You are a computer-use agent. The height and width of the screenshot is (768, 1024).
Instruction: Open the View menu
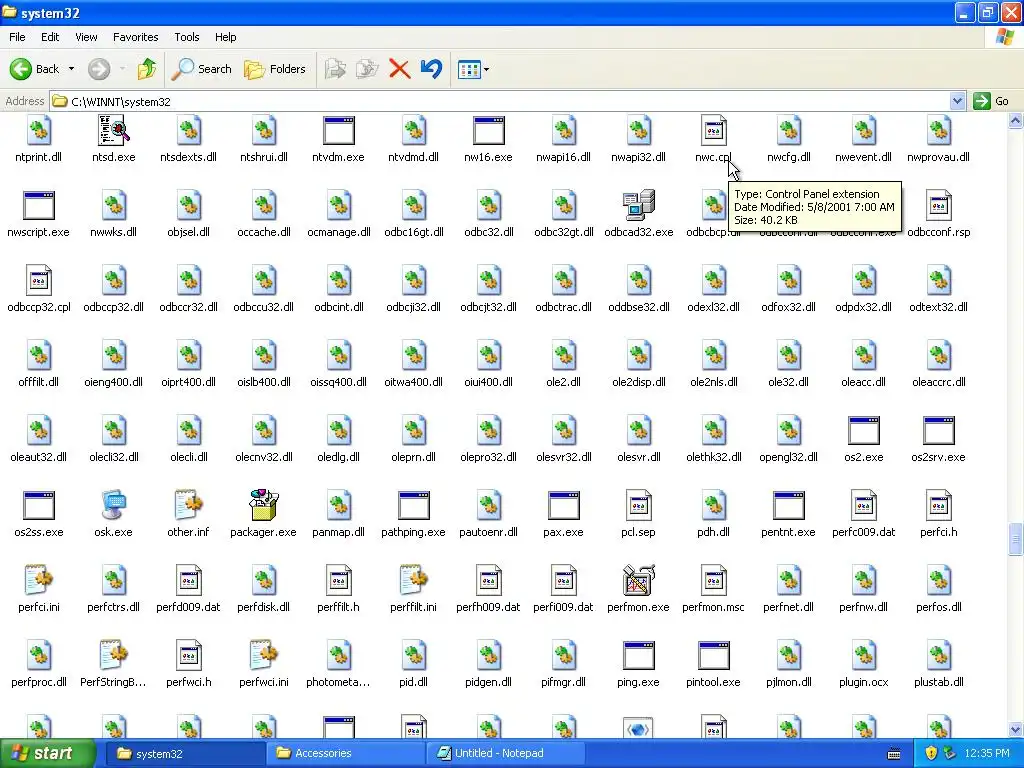[x=86, y=37]
